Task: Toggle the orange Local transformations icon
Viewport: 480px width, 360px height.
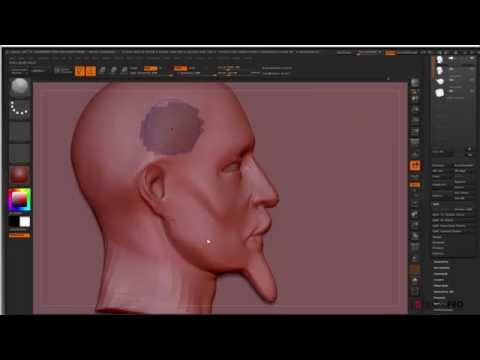Action: 415,166
